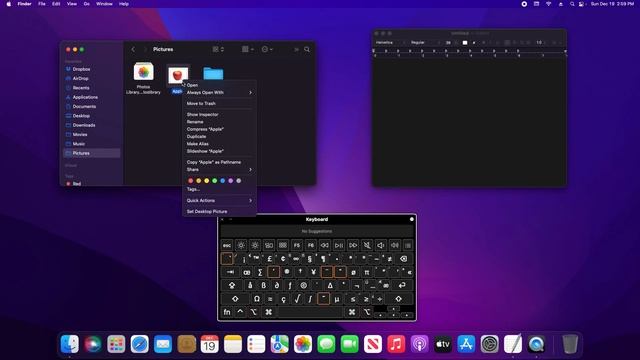640x360 pixels.
Task: Click the Omega (Ω) key on the keyboard
Action: point(257,299)
